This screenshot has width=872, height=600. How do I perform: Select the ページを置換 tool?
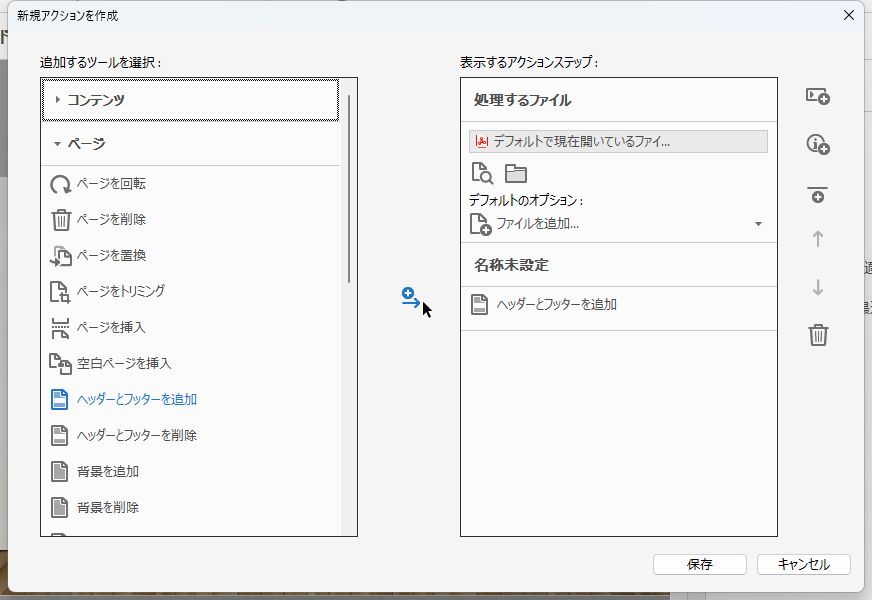pos(110,255)
